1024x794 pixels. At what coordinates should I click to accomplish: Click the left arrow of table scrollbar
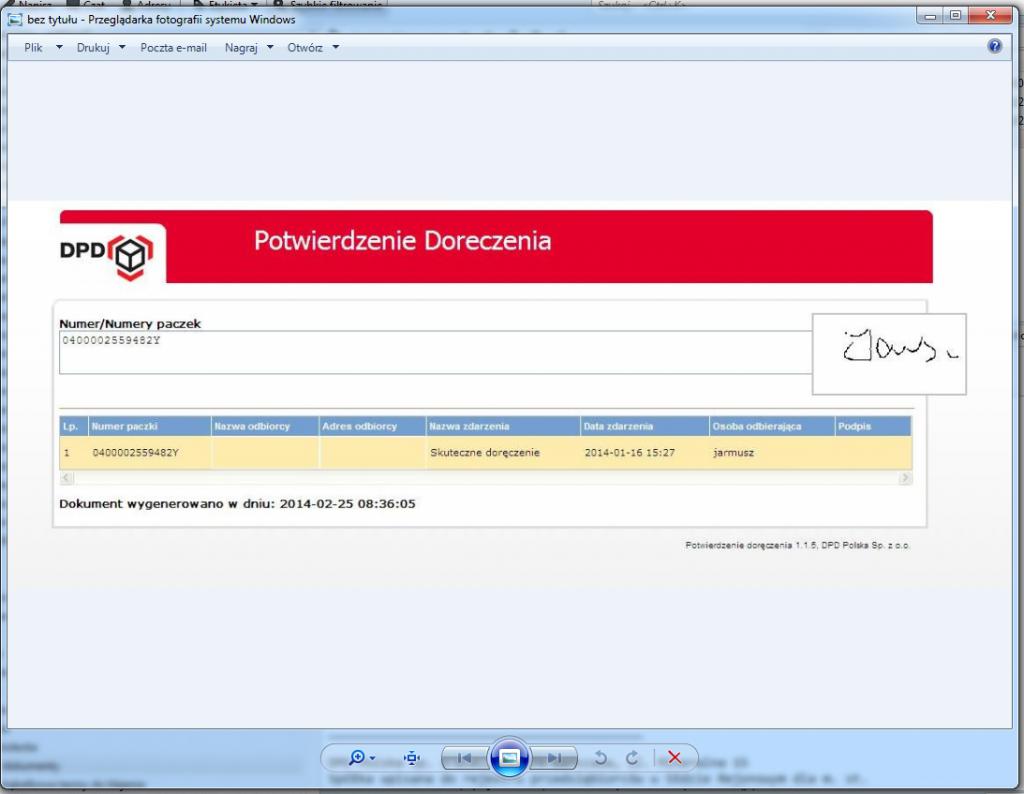tap(66, 478)
